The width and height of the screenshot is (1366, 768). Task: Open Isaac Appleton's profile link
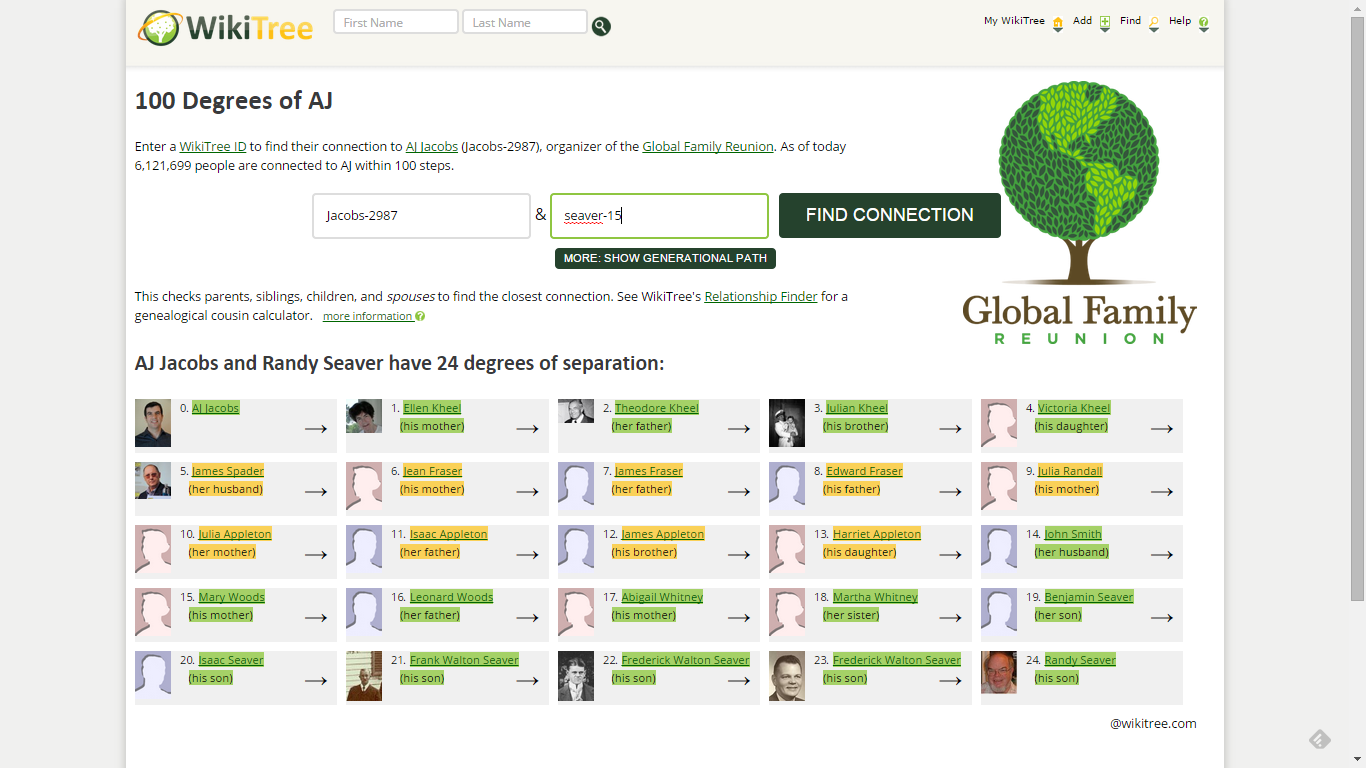449,534
